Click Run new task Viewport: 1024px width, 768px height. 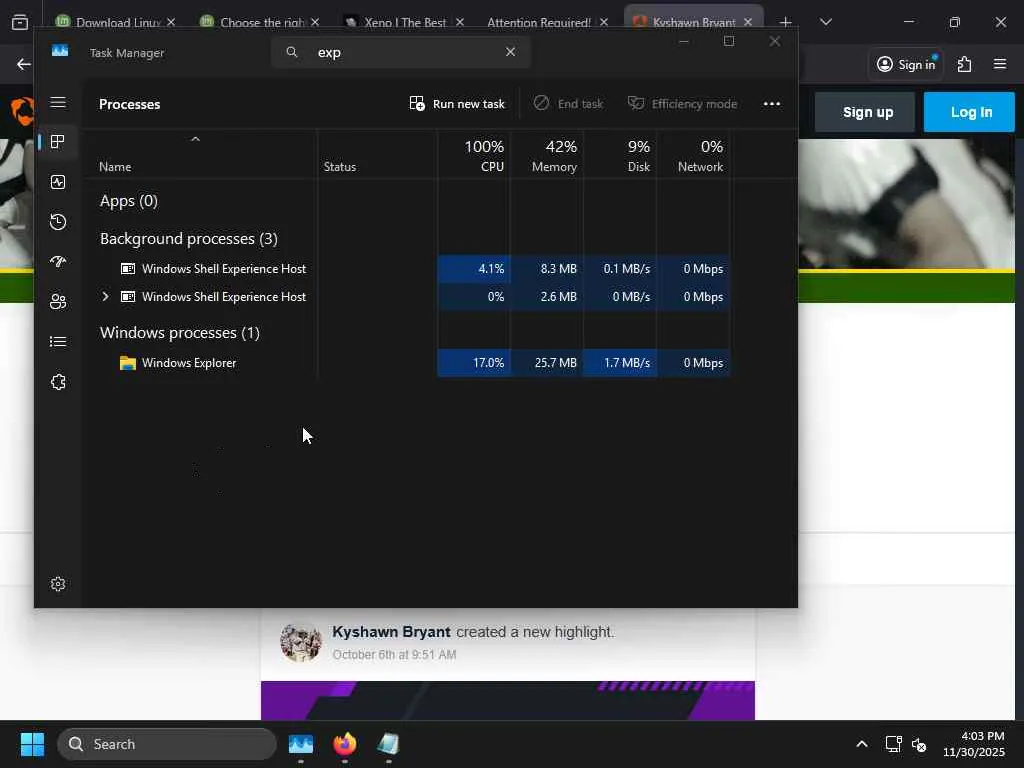pyautogui.click(x=457, y=104)
